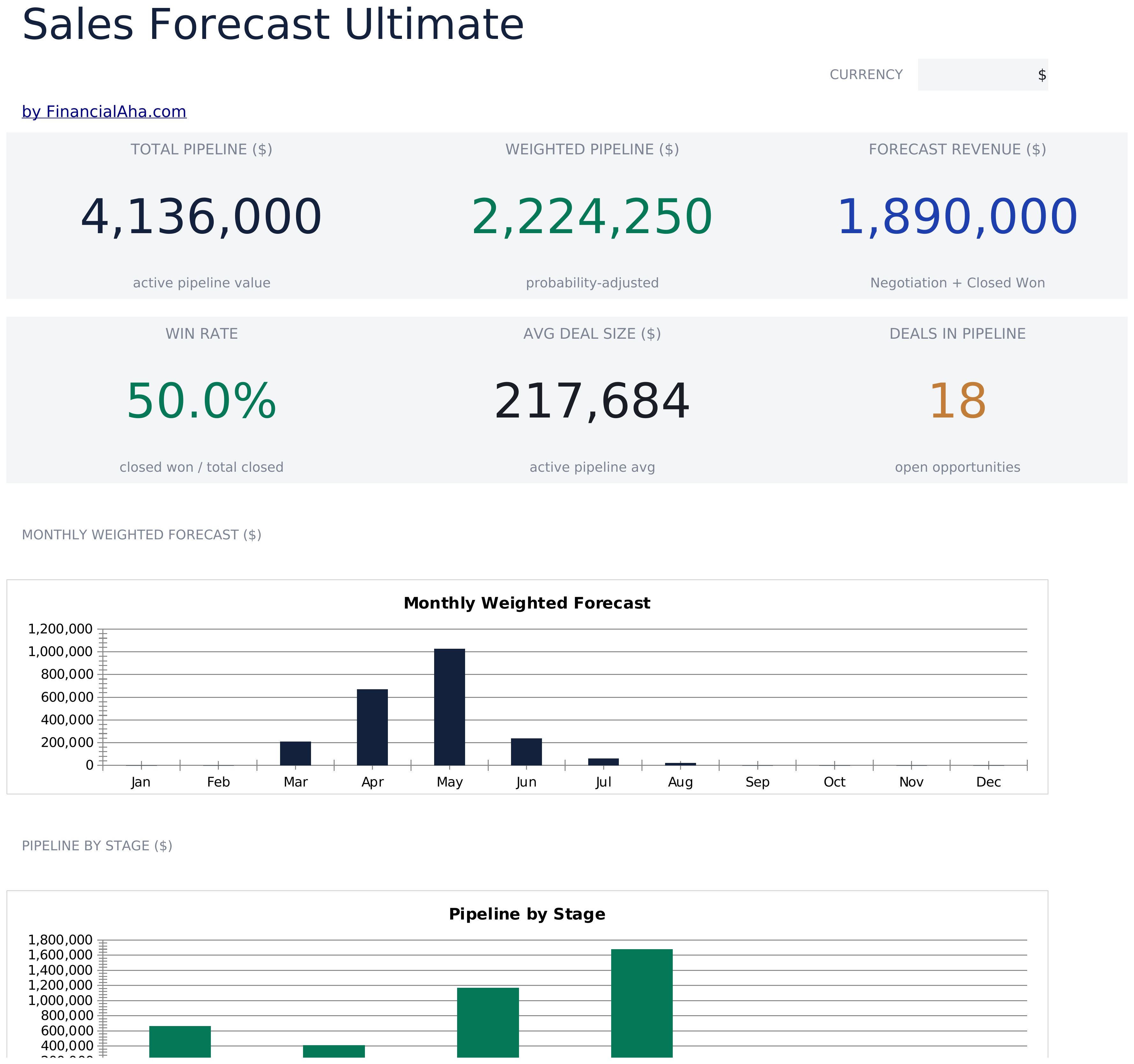Click the 1,600,000 y-axis label in stage chart

click(x=61, y=956)
